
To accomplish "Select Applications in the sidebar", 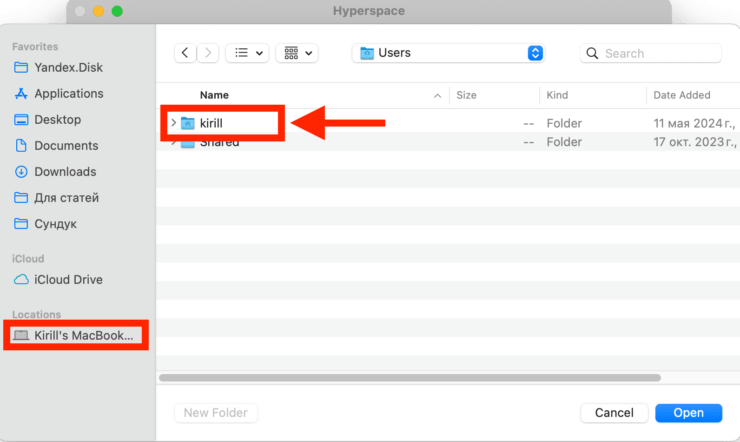I will (x=68, y=93).
